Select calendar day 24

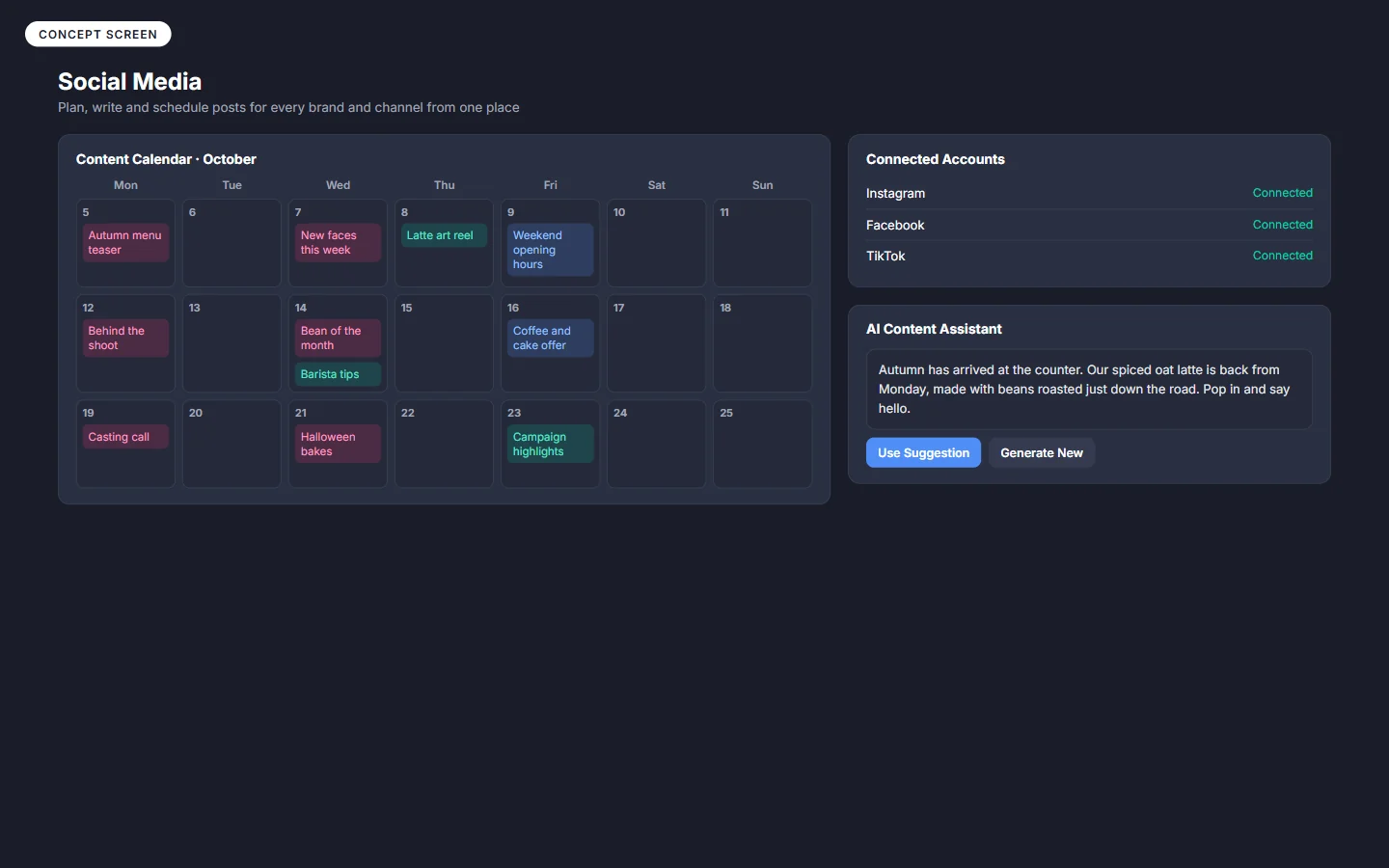click(x=656, y=444)
